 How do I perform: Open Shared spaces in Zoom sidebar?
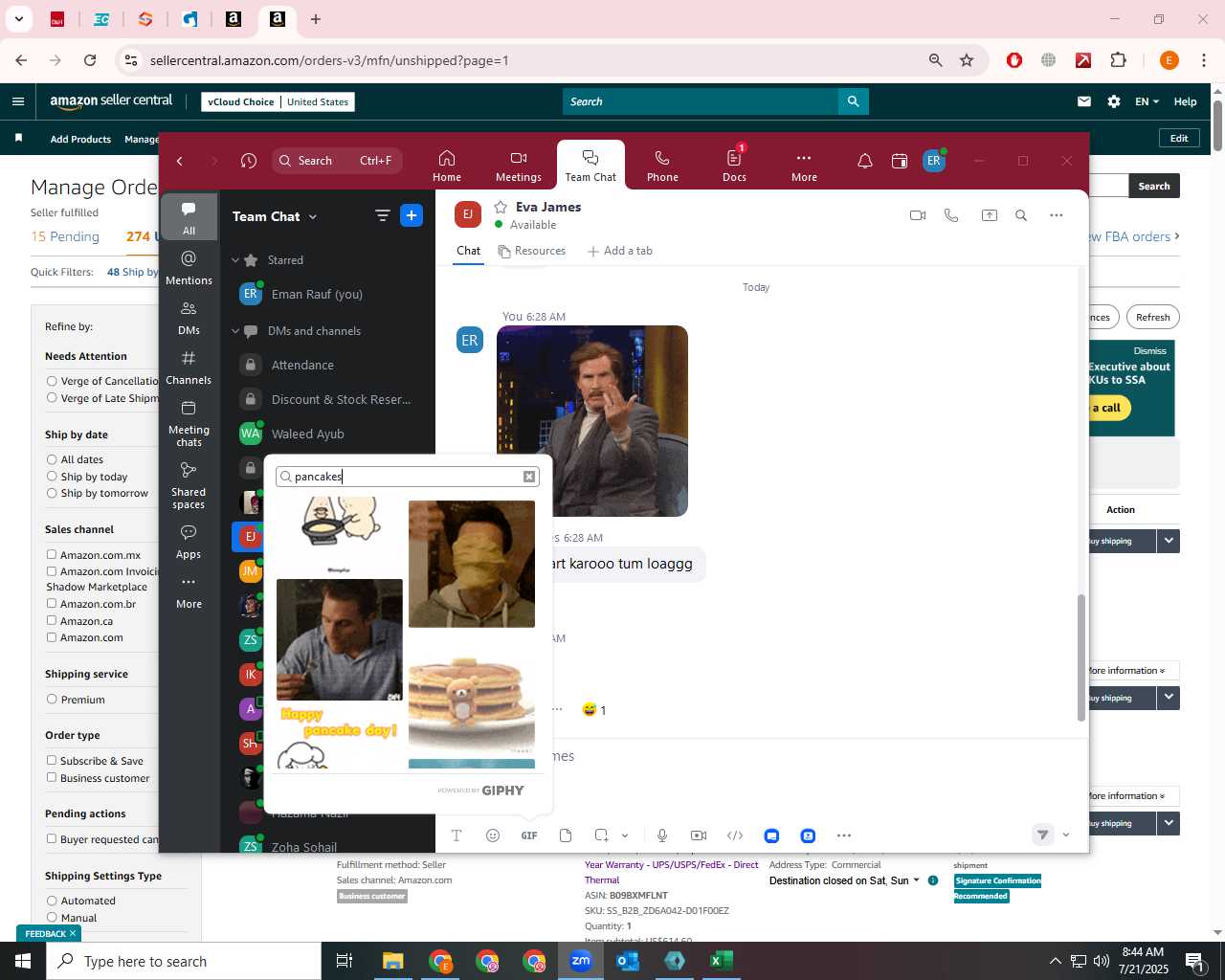click(189, 485)
